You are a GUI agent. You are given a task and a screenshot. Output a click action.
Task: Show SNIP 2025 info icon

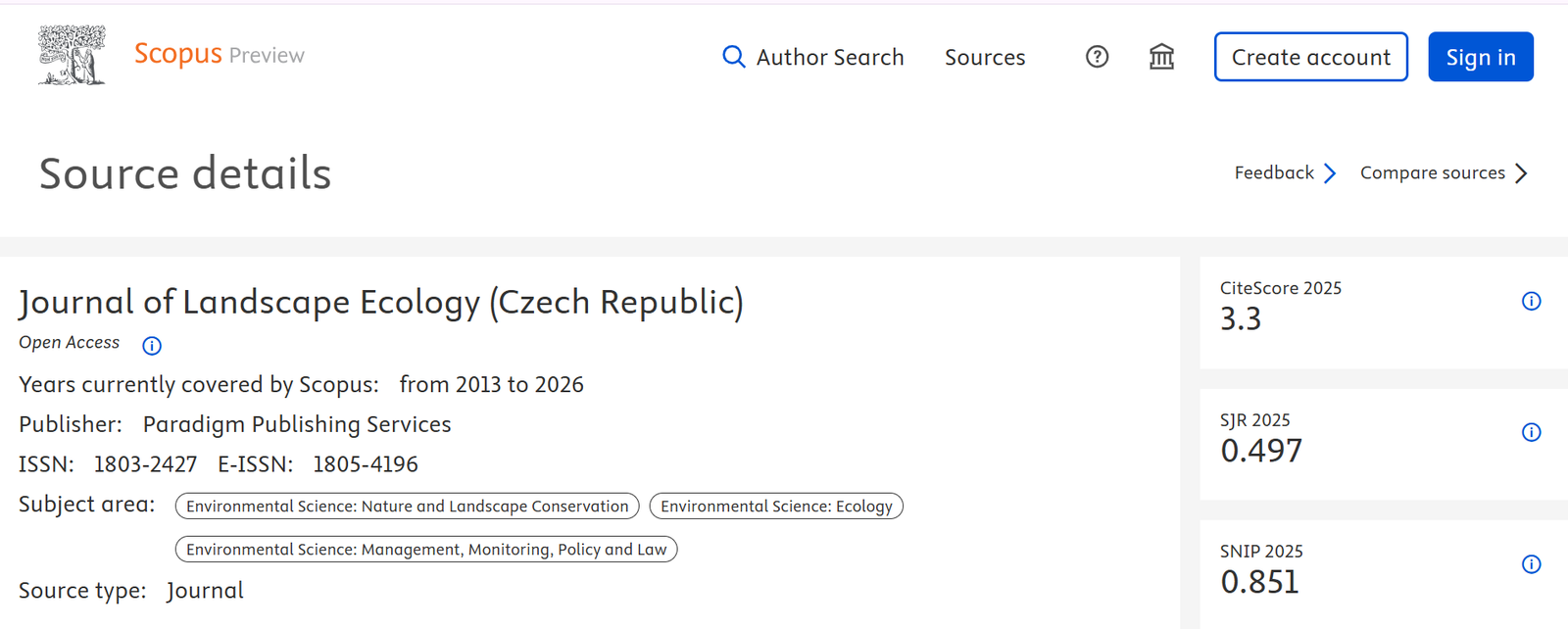coord(1531,564)
